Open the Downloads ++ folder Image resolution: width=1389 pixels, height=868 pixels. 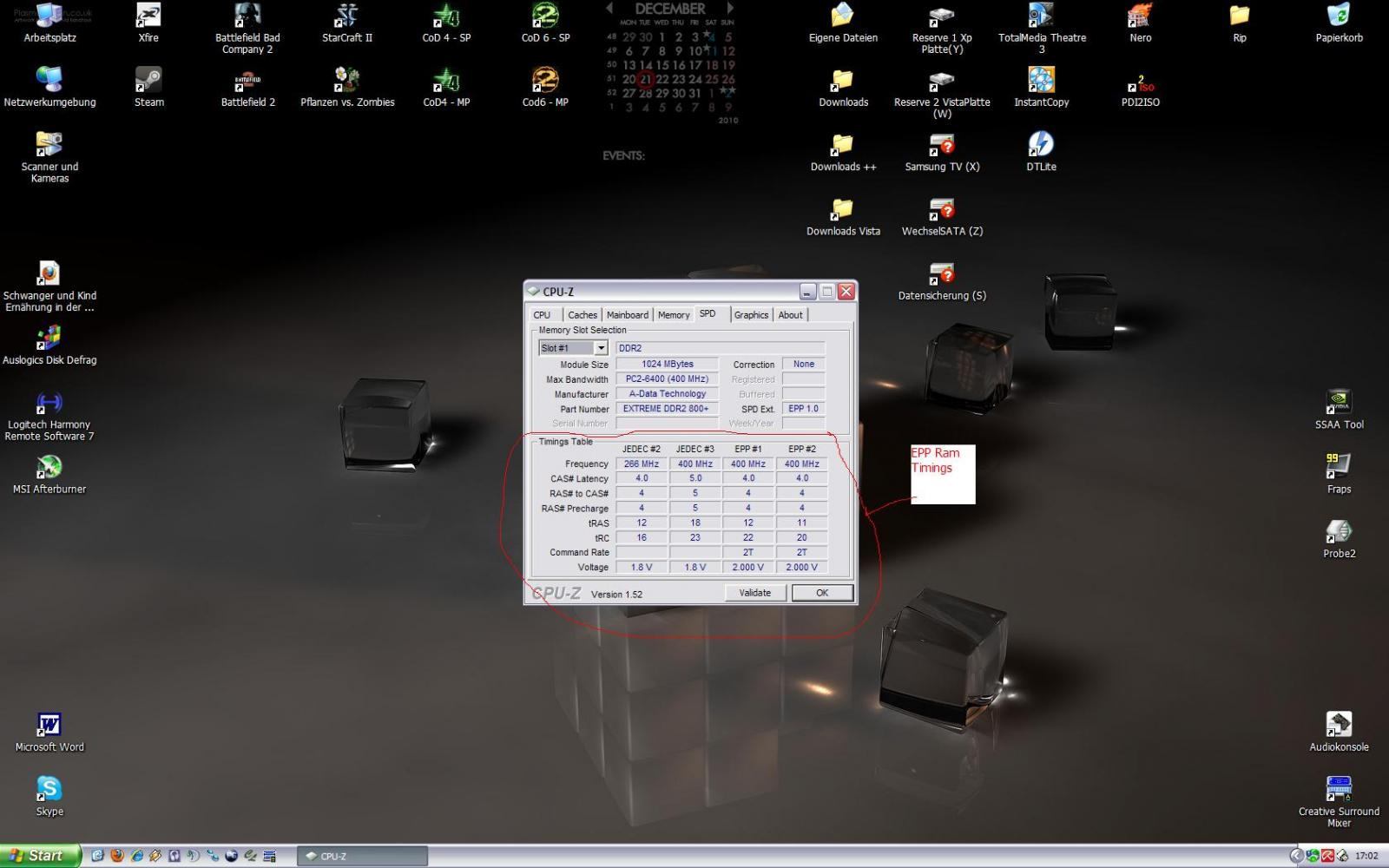coord(843,152)
